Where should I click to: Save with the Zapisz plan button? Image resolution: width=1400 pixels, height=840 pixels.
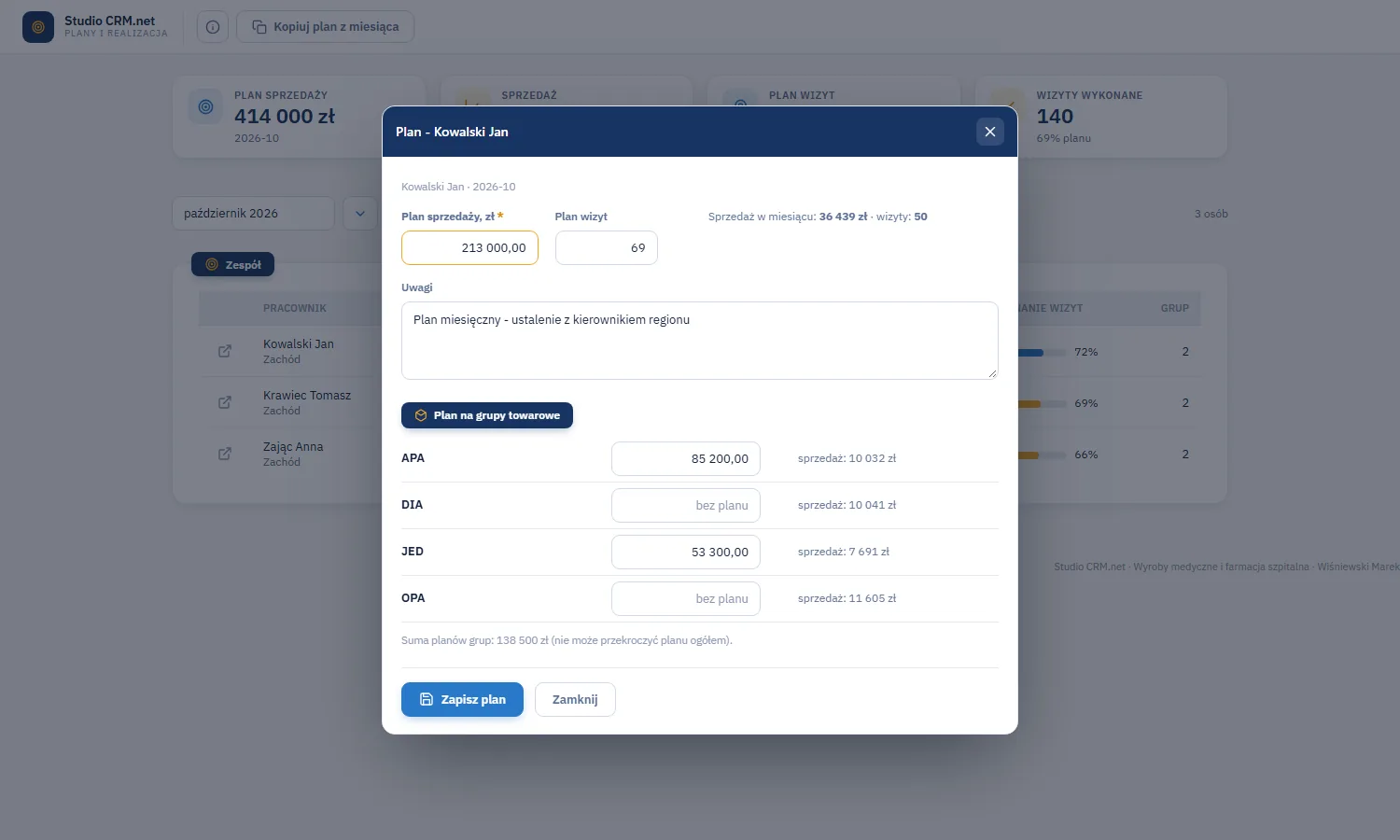coord(463,700)
